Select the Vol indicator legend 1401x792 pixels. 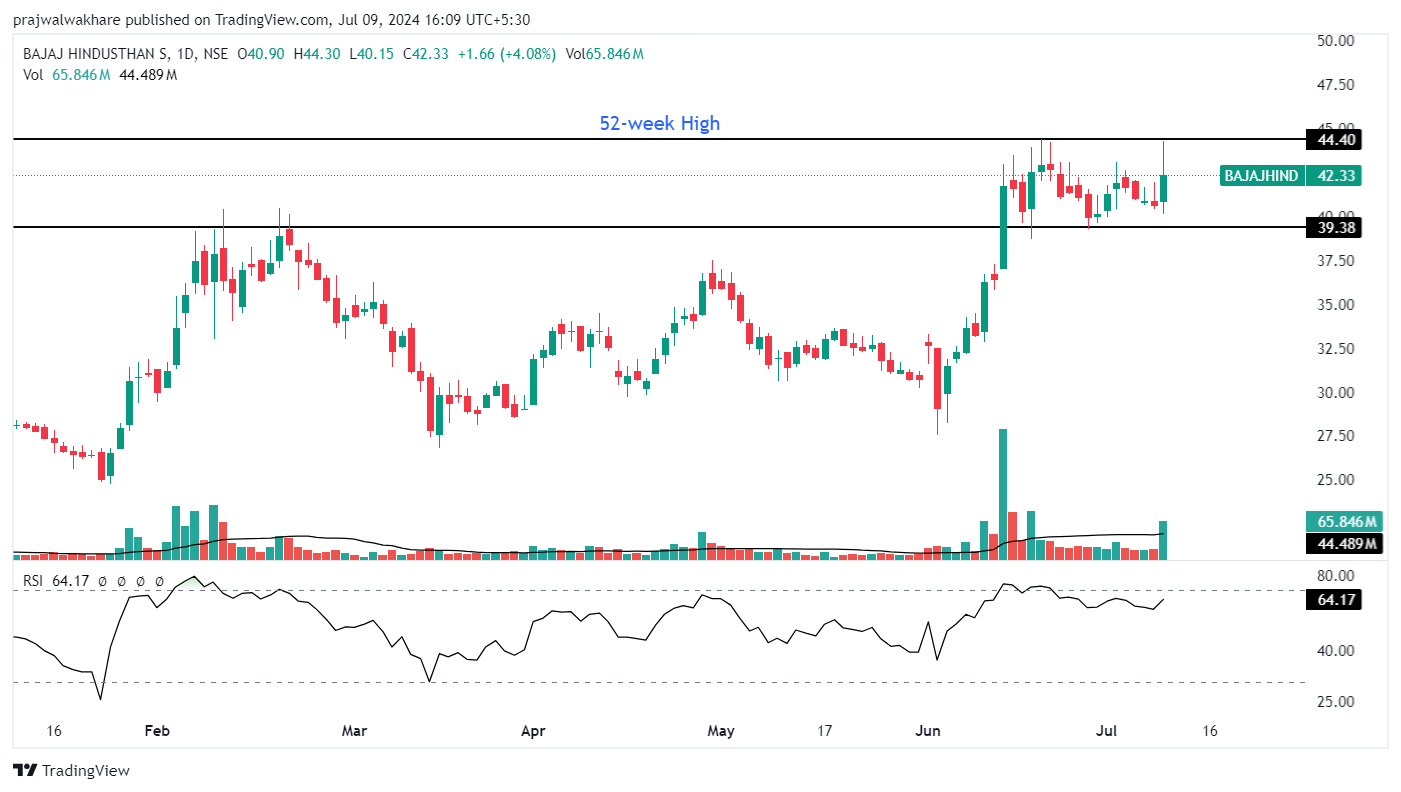point(33,75)
